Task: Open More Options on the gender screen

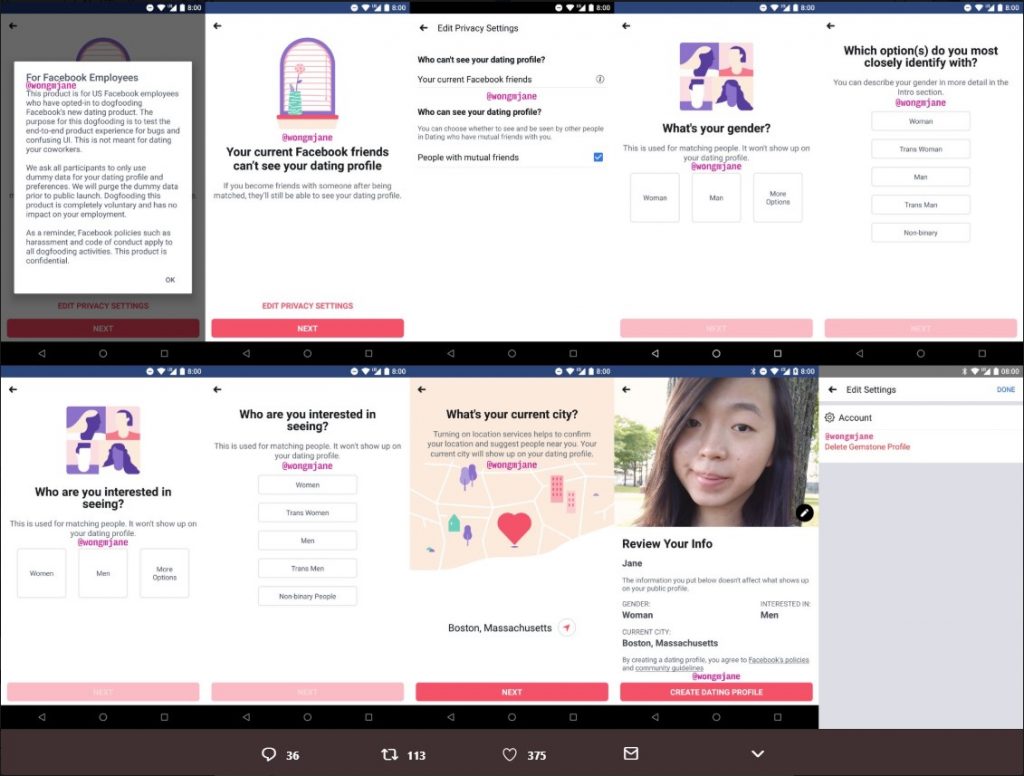Action: 777,197
